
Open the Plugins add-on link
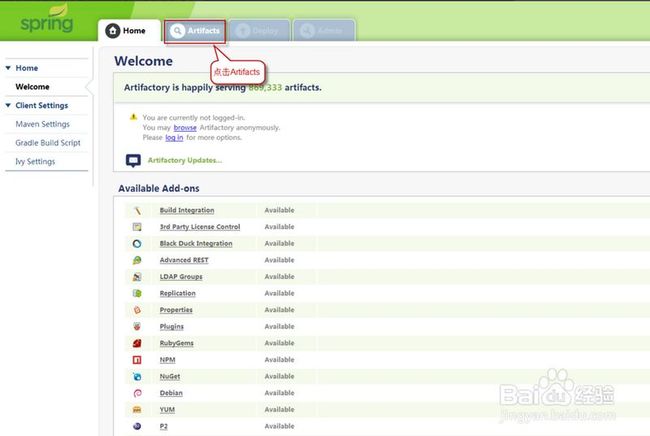point(172,327)
